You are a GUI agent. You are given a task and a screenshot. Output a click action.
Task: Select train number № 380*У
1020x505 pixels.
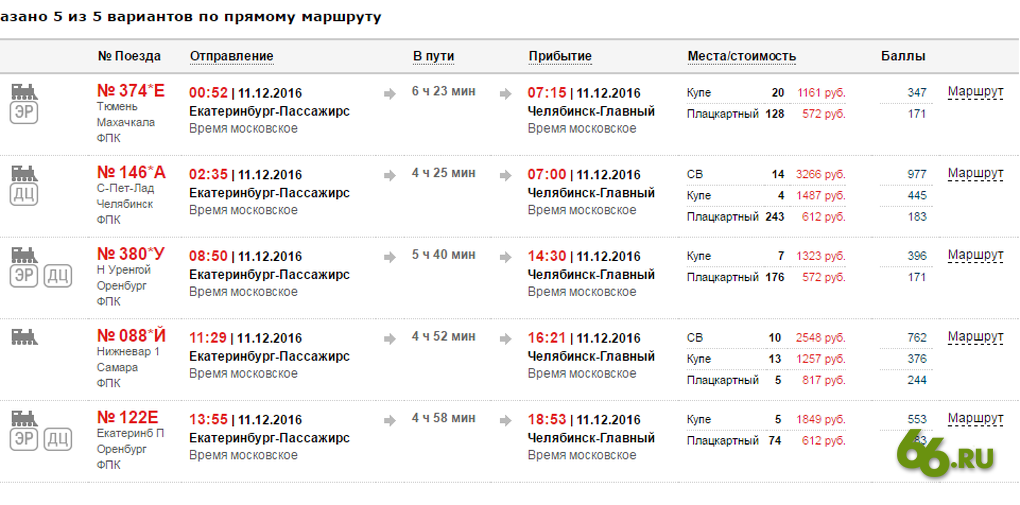(x=131, y=253)
